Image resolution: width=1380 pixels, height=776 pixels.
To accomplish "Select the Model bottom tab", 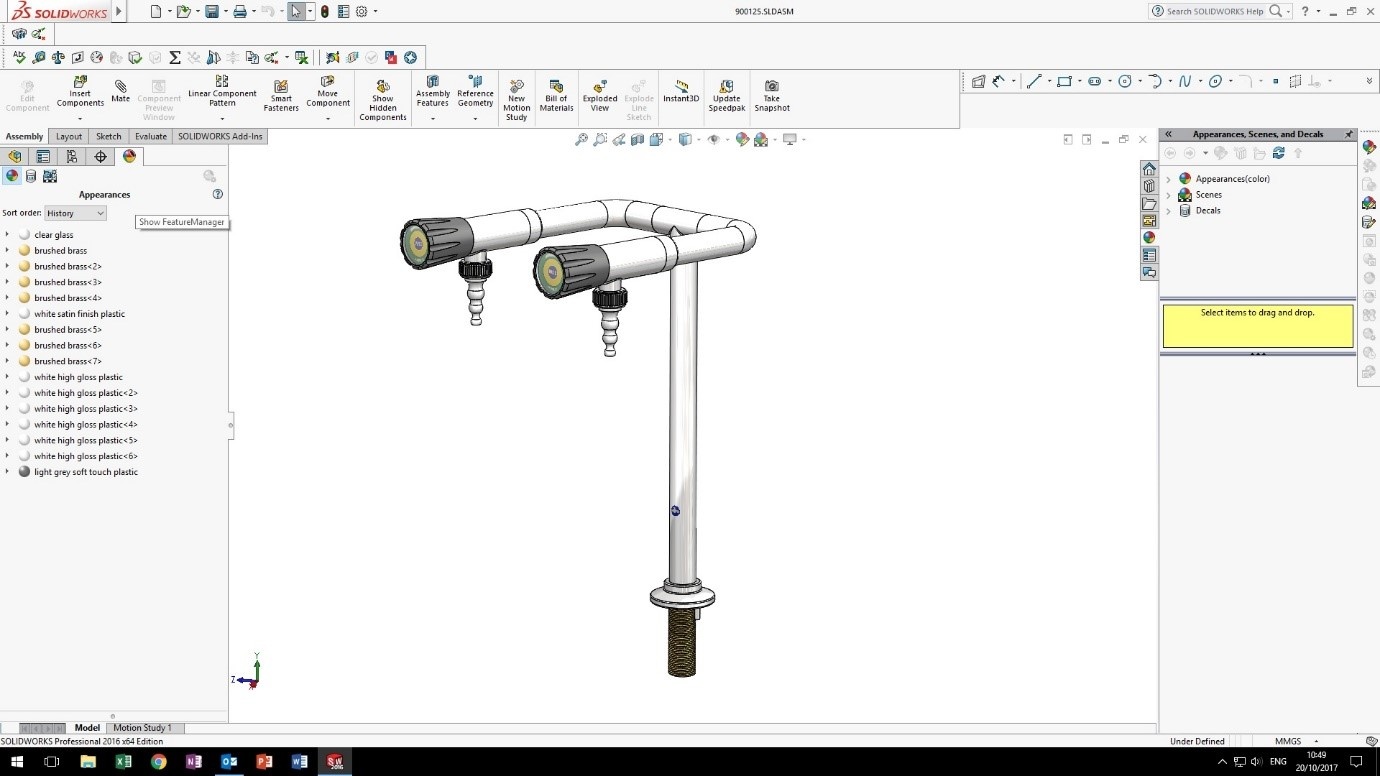I will [87, 728].
